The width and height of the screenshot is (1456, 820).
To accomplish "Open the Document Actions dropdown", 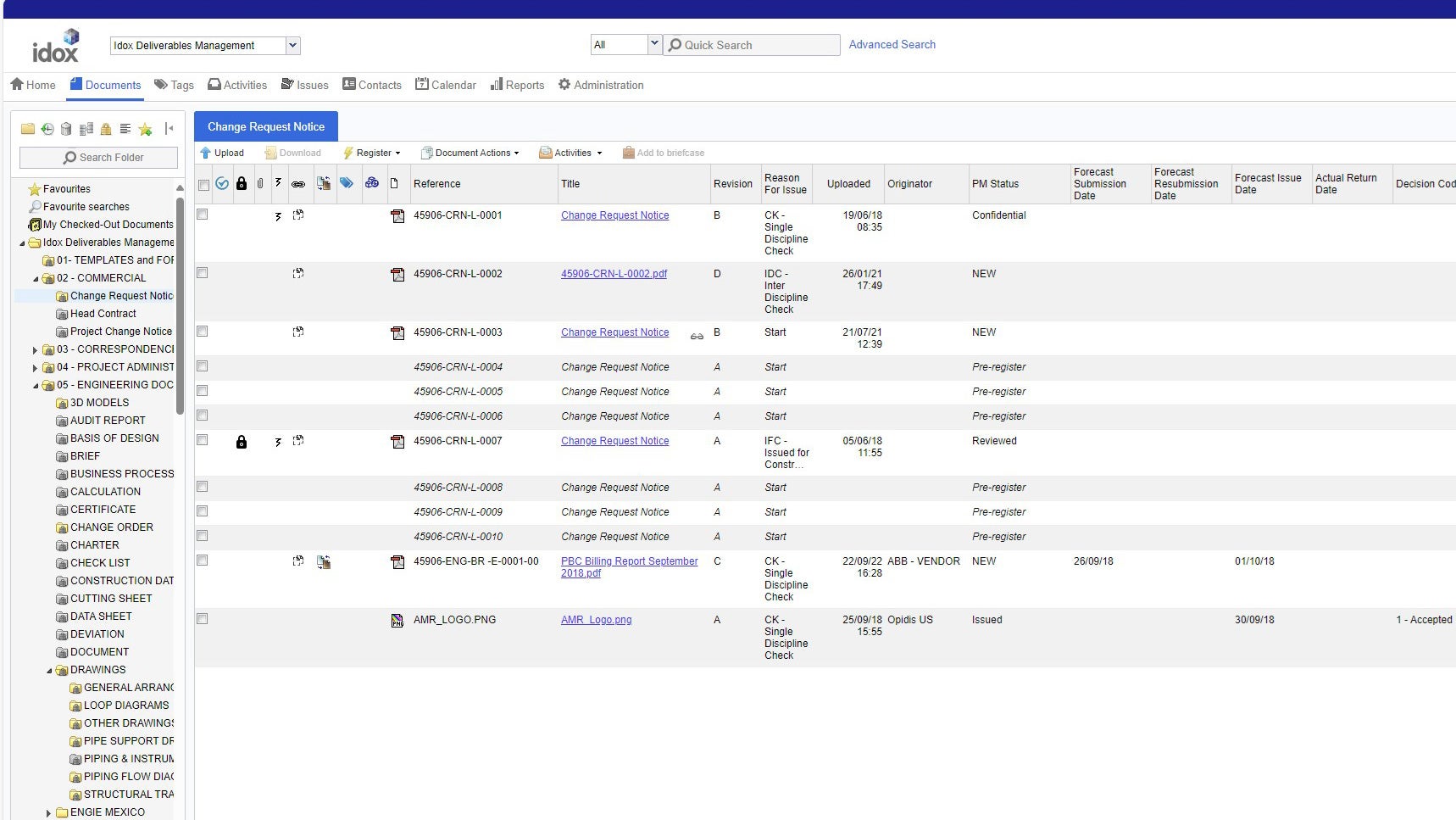I will click(471, 153).
